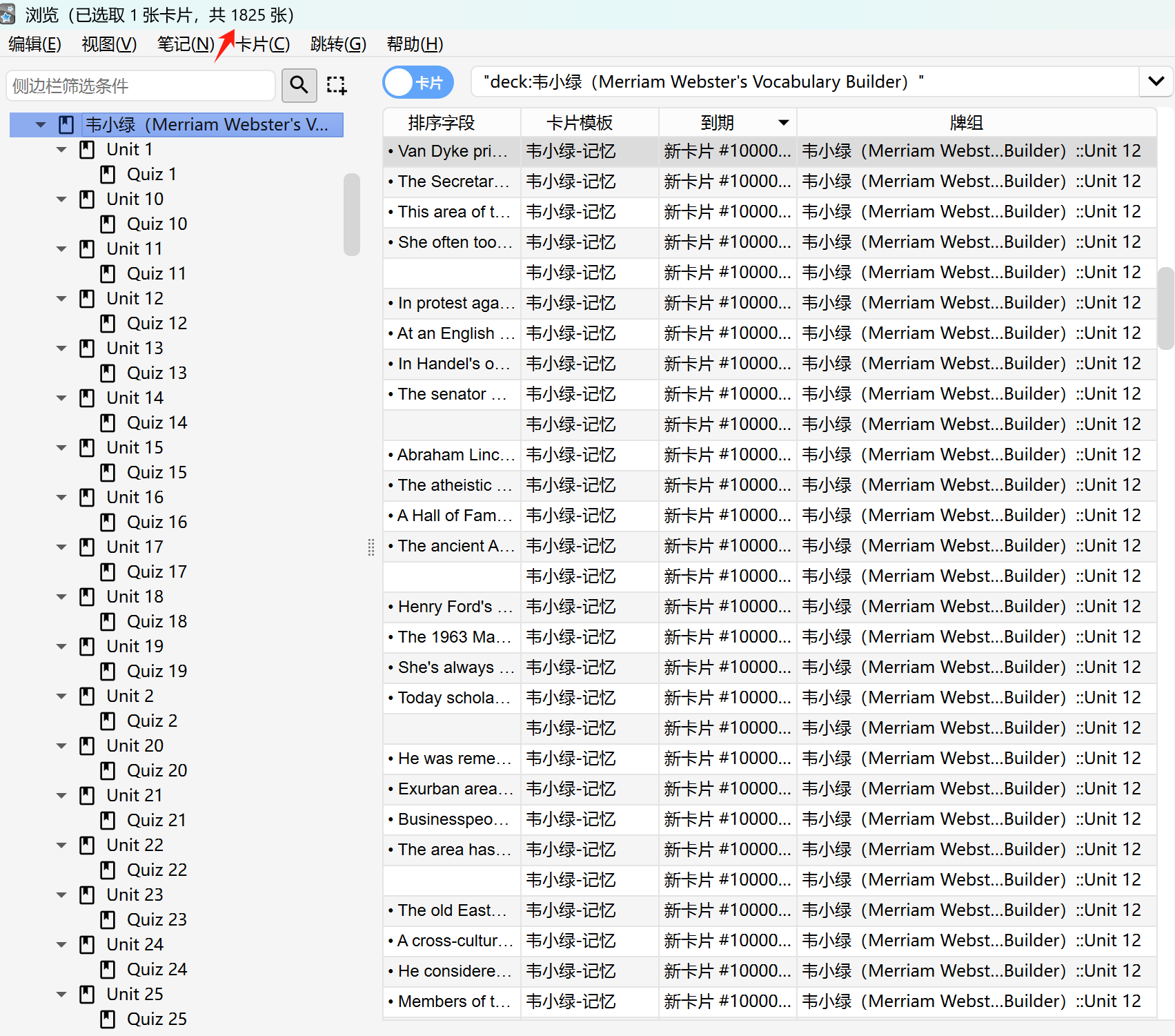Click the deck icon beside Unit 20

(x=87, y=746)
